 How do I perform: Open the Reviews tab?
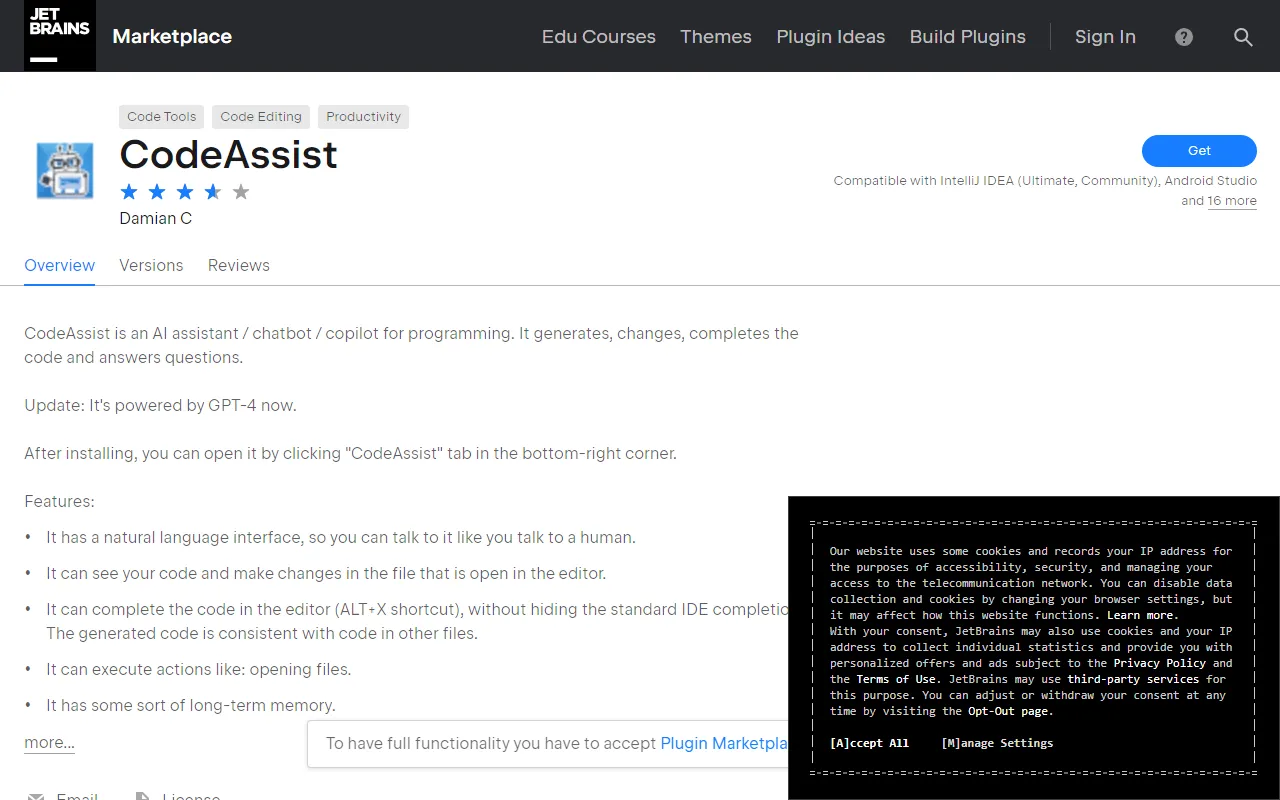238,265
